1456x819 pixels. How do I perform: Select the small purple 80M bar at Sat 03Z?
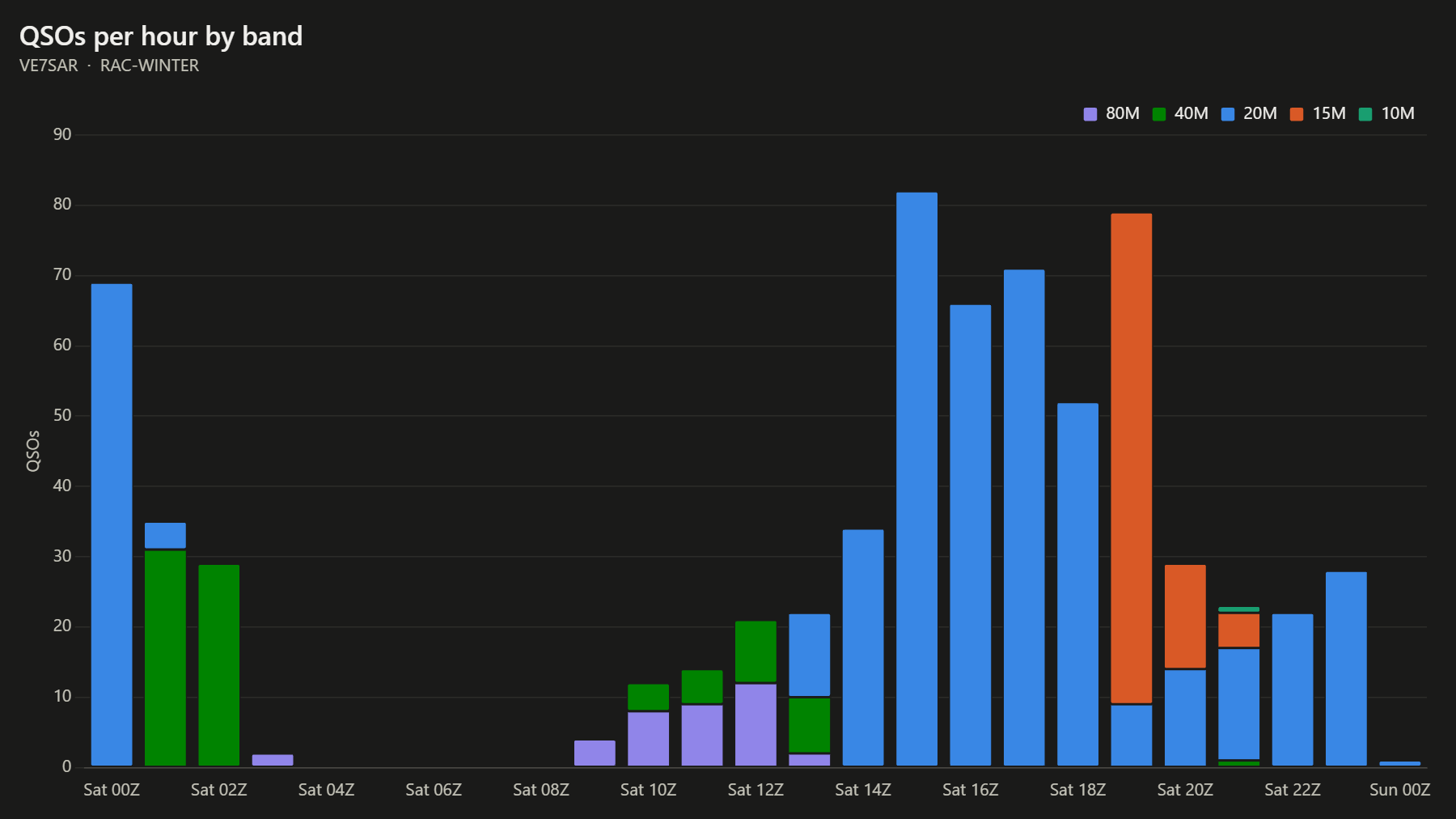click(x=273, y=760)
